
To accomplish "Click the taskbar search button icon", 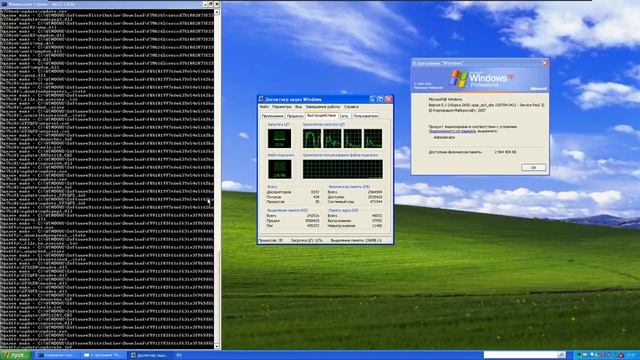I will tap(562, 355).
